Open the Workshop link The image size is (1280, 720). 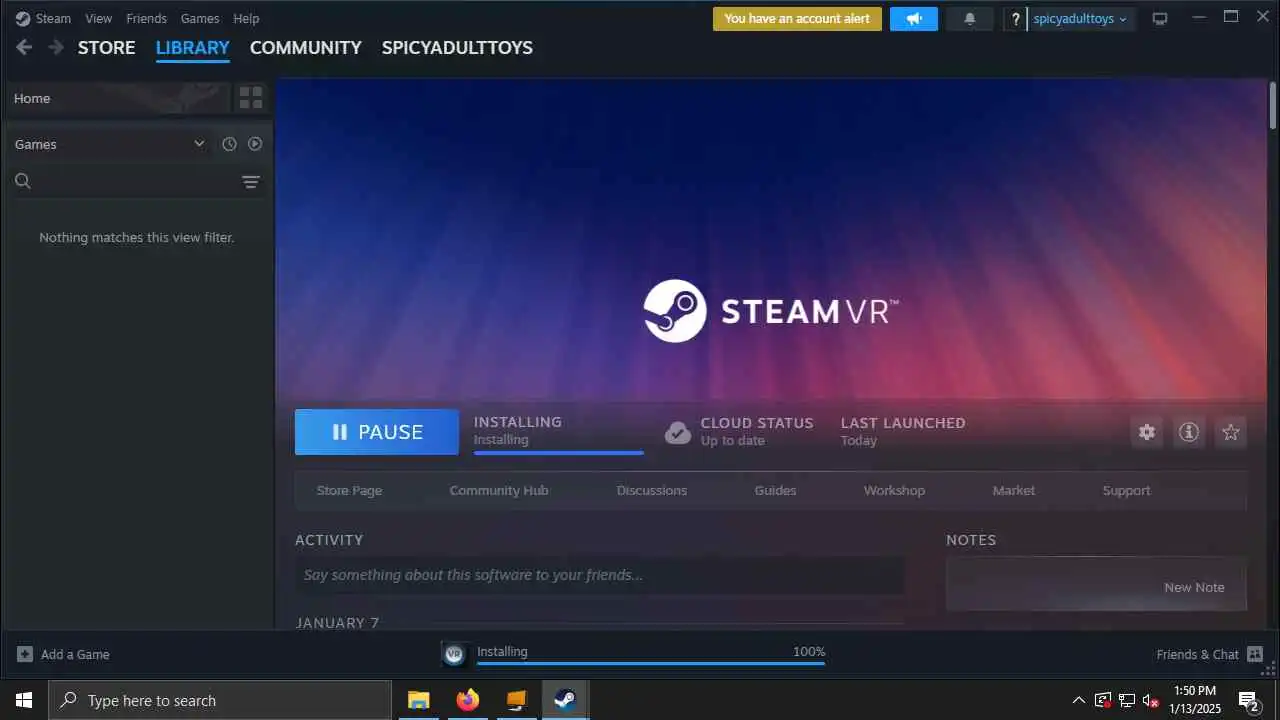click(894, 490)
